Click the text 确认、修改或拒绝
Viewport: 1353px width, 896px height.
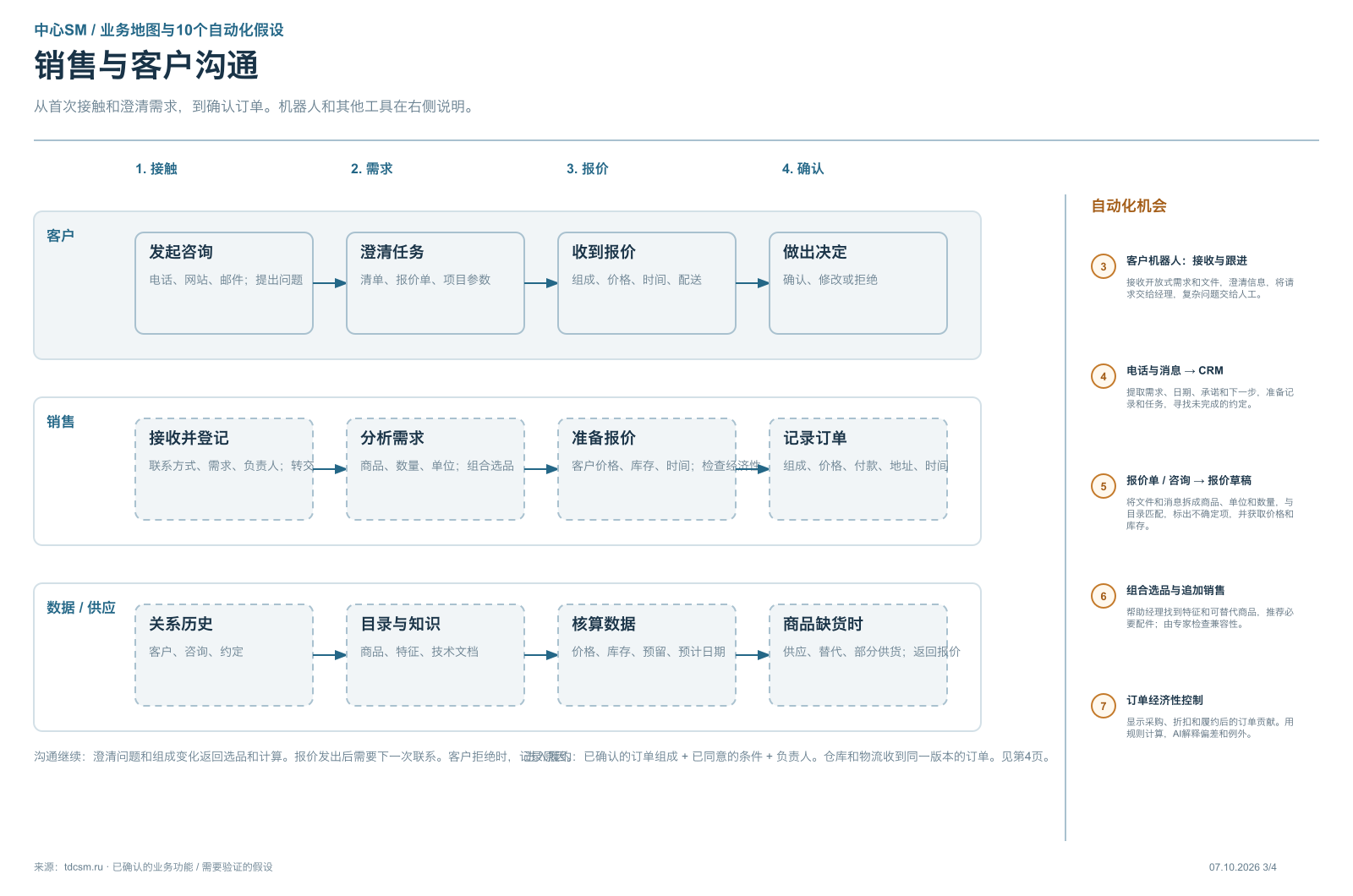click(830, 280)
